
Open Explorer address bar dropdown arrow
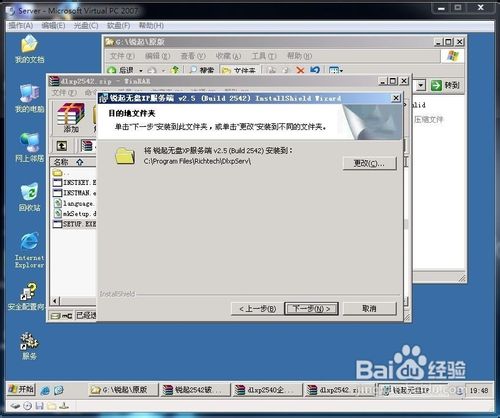[x=421, y=86]
